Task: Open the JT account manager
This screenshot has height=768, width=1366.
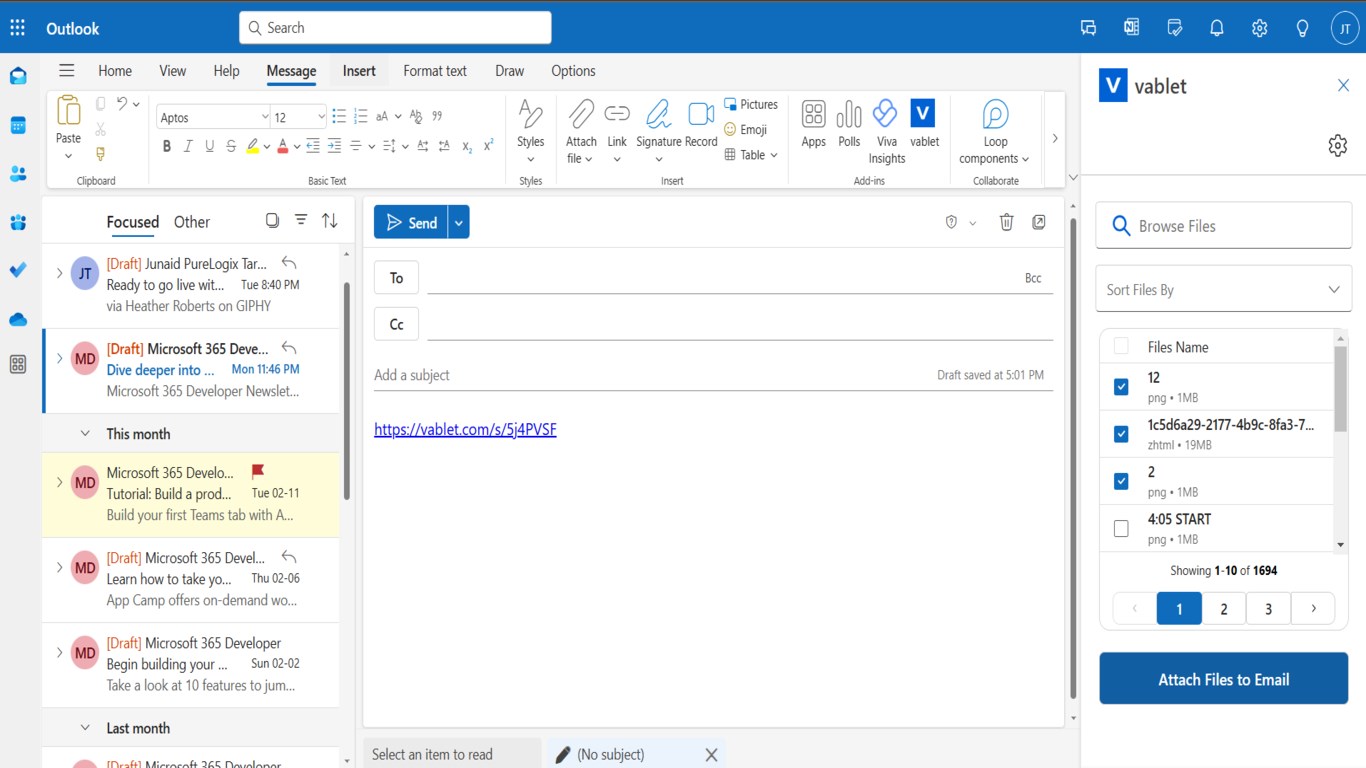Action: (x=1346, y=28)
